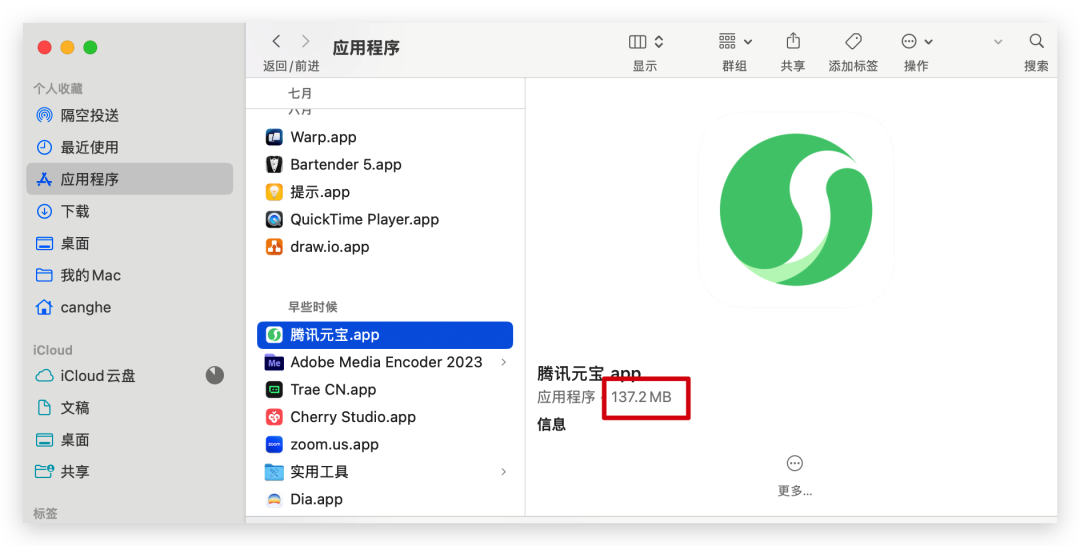
Task: Open 下载 folder in the sidebar
Action: click(129, 211)
